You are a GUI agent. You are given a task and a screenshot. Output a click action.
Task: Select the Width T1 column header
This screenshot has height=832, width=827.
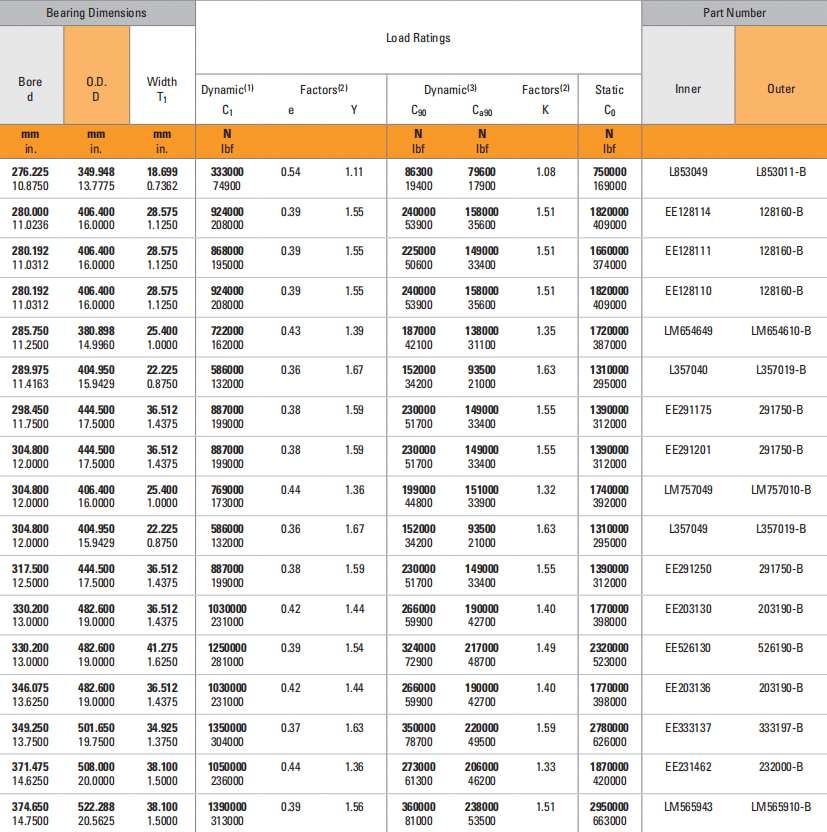(x=162, y=89)
